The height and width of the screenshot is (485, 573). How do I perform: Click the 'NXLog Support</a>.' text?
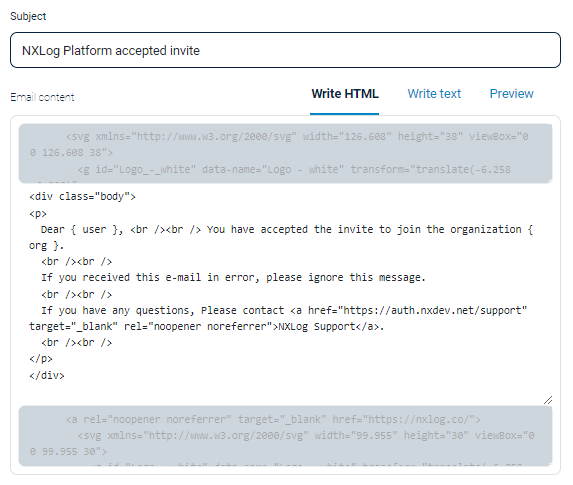[331, 326]
